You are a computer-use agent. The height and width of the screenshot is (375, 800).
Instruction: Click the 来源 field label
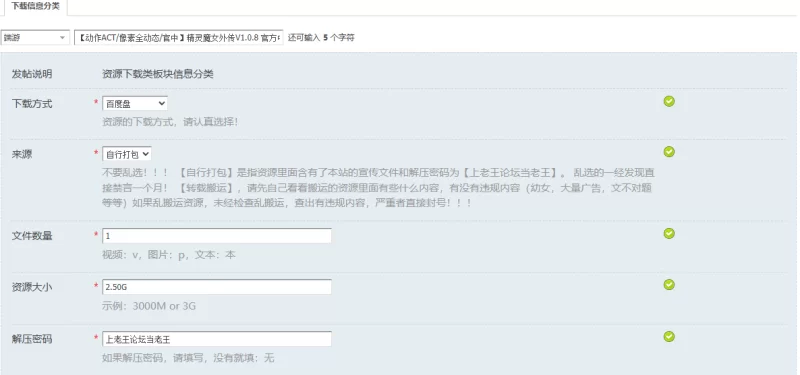pyautogui.click(x=22, y=154)
